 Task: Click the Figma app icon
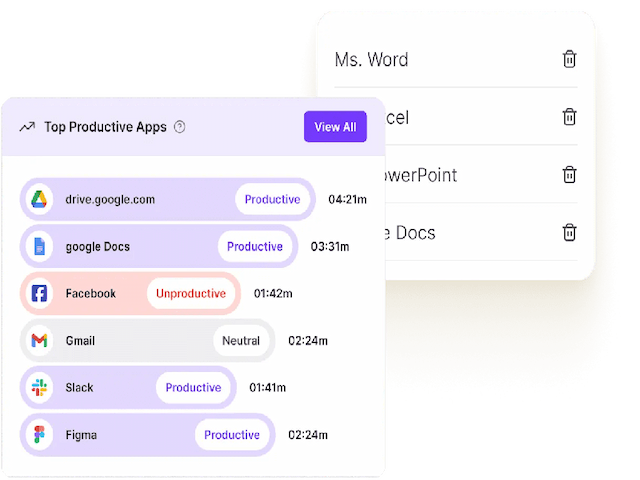point(40,435)
